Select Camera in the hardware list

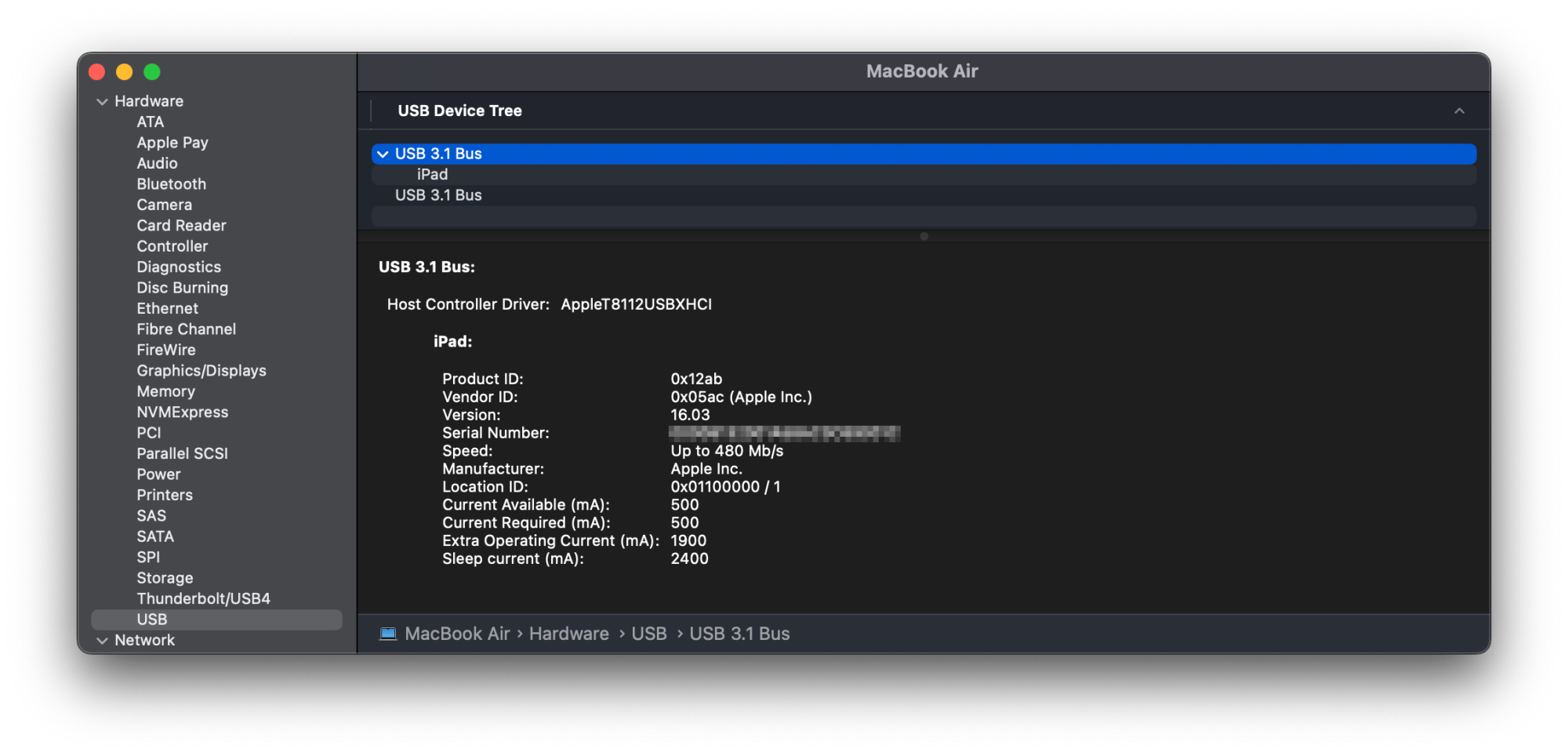(164, 205)
